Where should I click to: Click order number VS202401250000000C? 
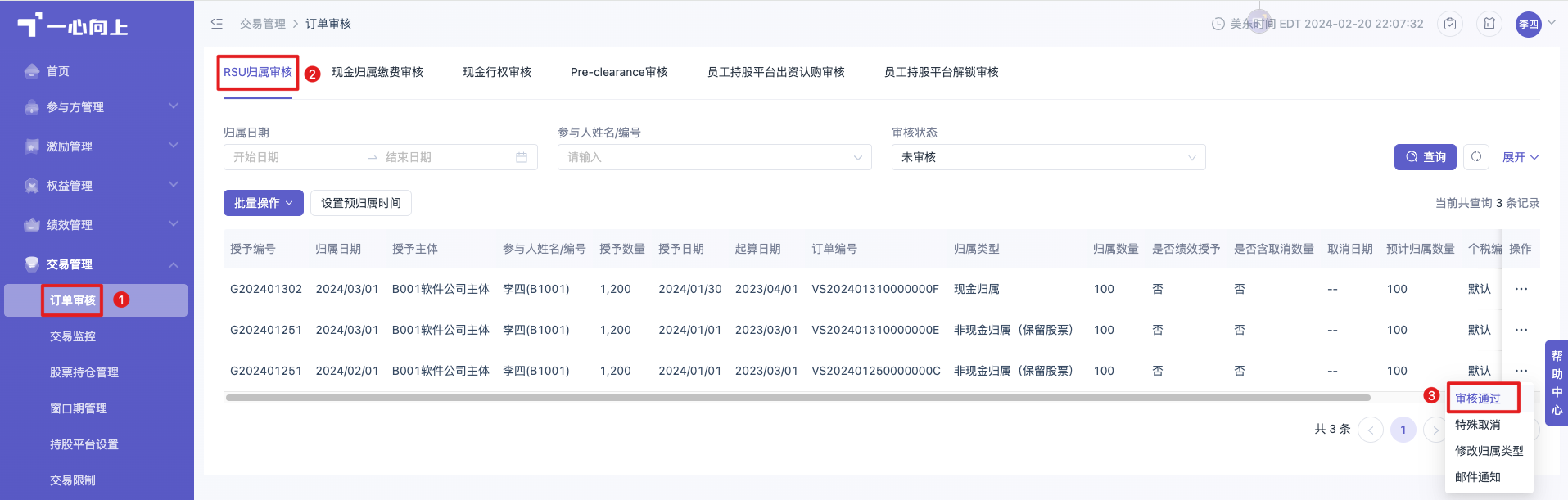876,371
